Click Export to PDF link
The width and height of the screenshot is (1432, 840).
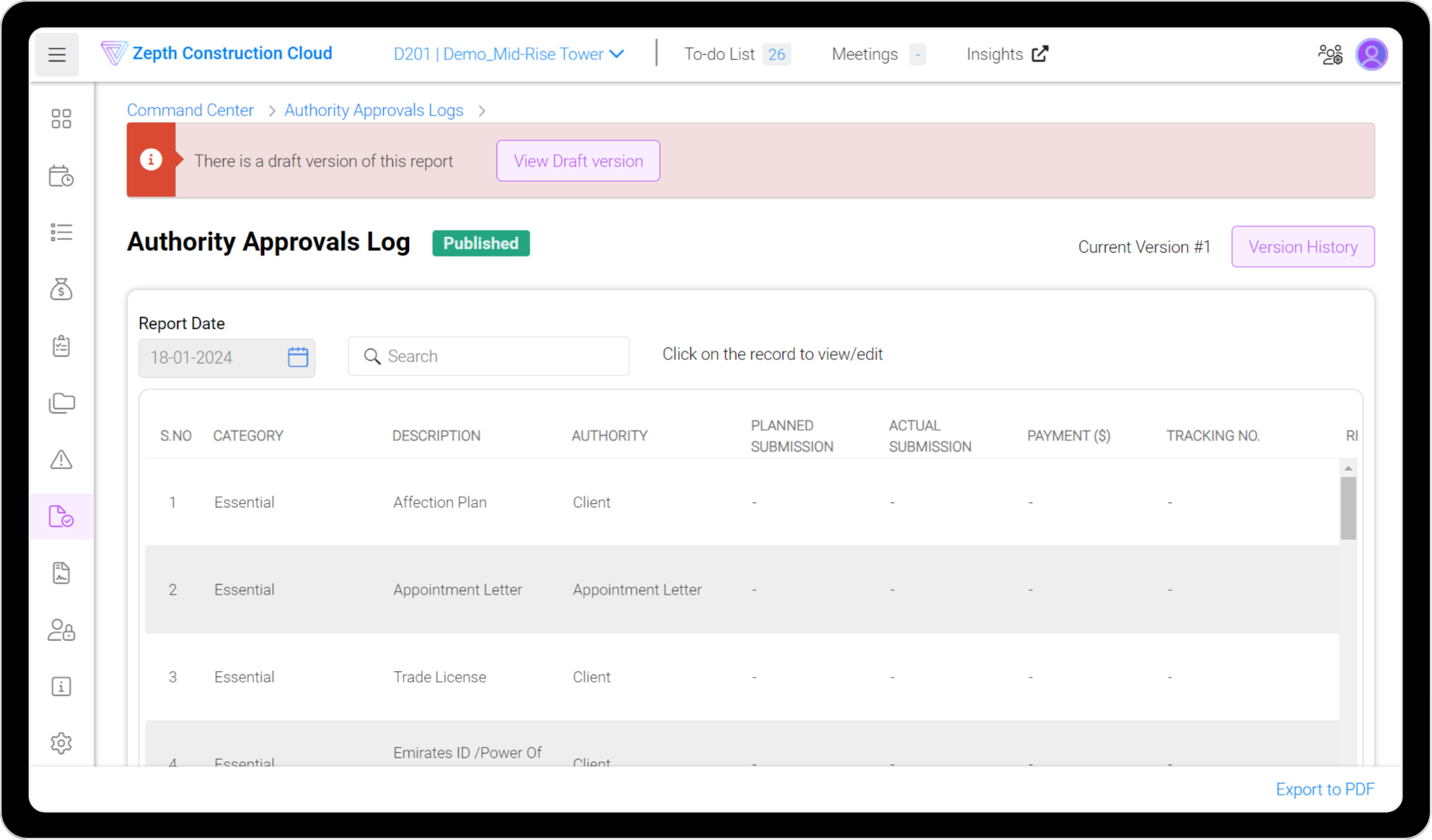click(x=1324, y=789)
